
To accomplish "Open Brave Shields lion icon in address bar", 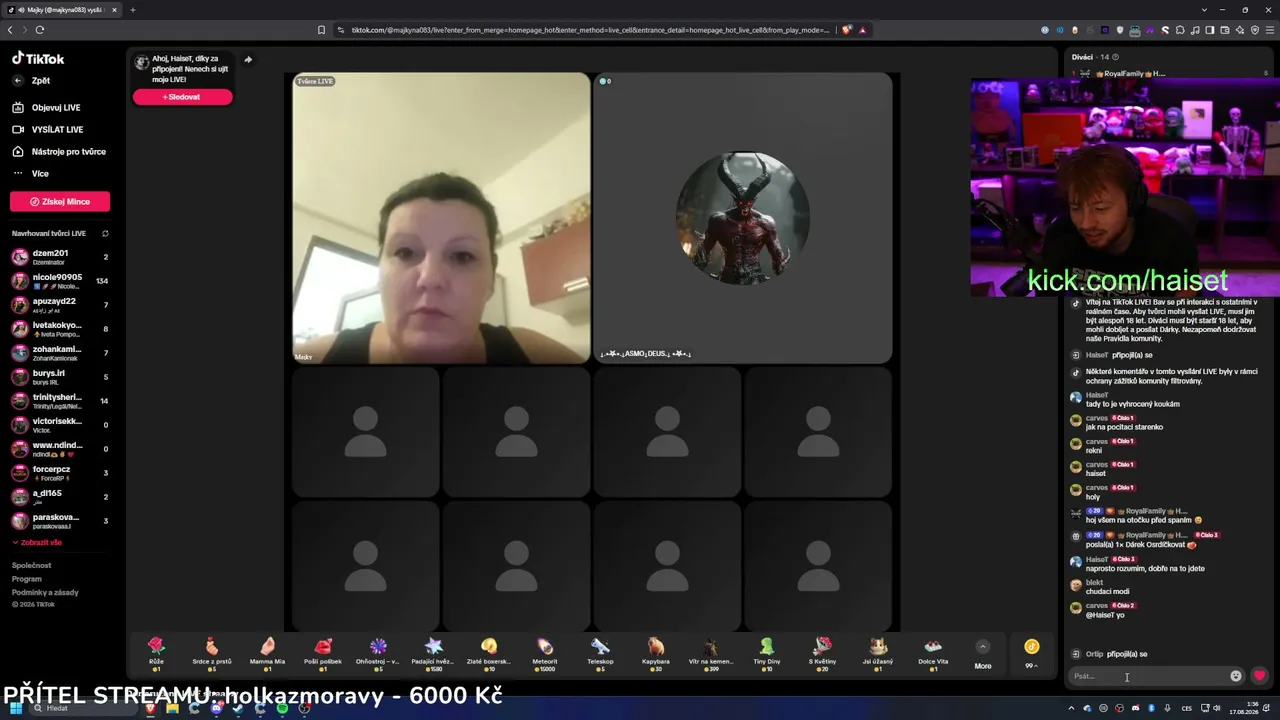I will pyautogui.click(x=846, y=30).
